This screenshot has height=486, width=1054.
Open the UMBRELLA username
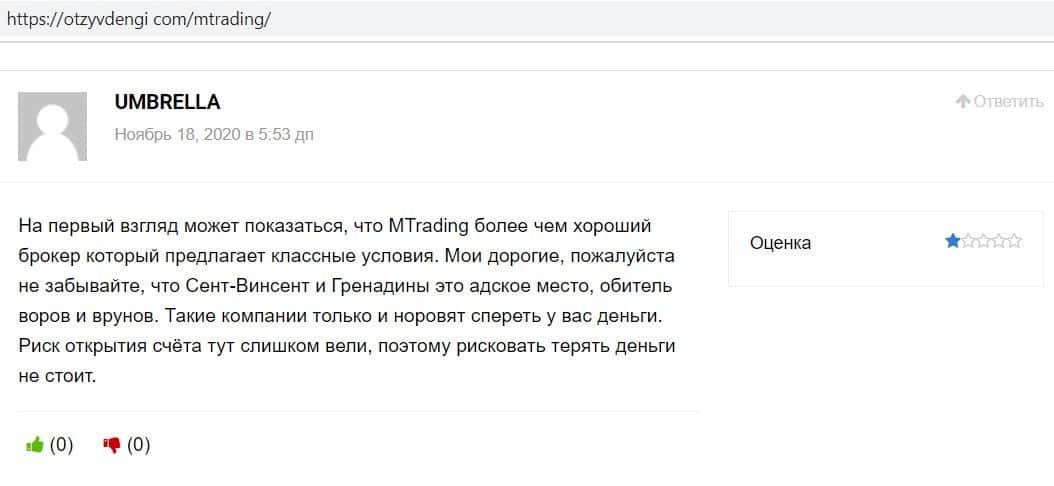coord(167,102)
